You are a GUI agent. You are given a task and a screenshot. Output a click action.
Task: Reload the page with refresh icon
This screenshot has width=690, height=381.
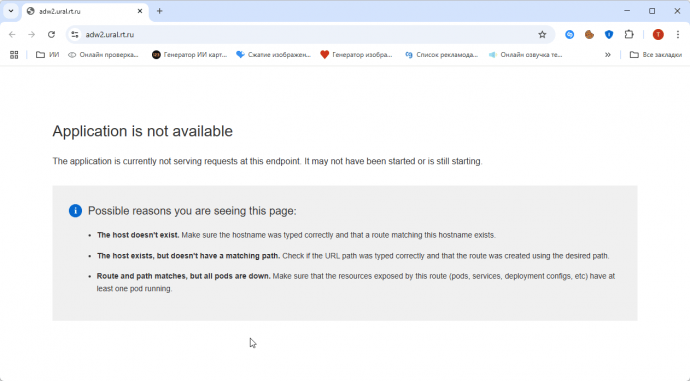click(51, 34)
